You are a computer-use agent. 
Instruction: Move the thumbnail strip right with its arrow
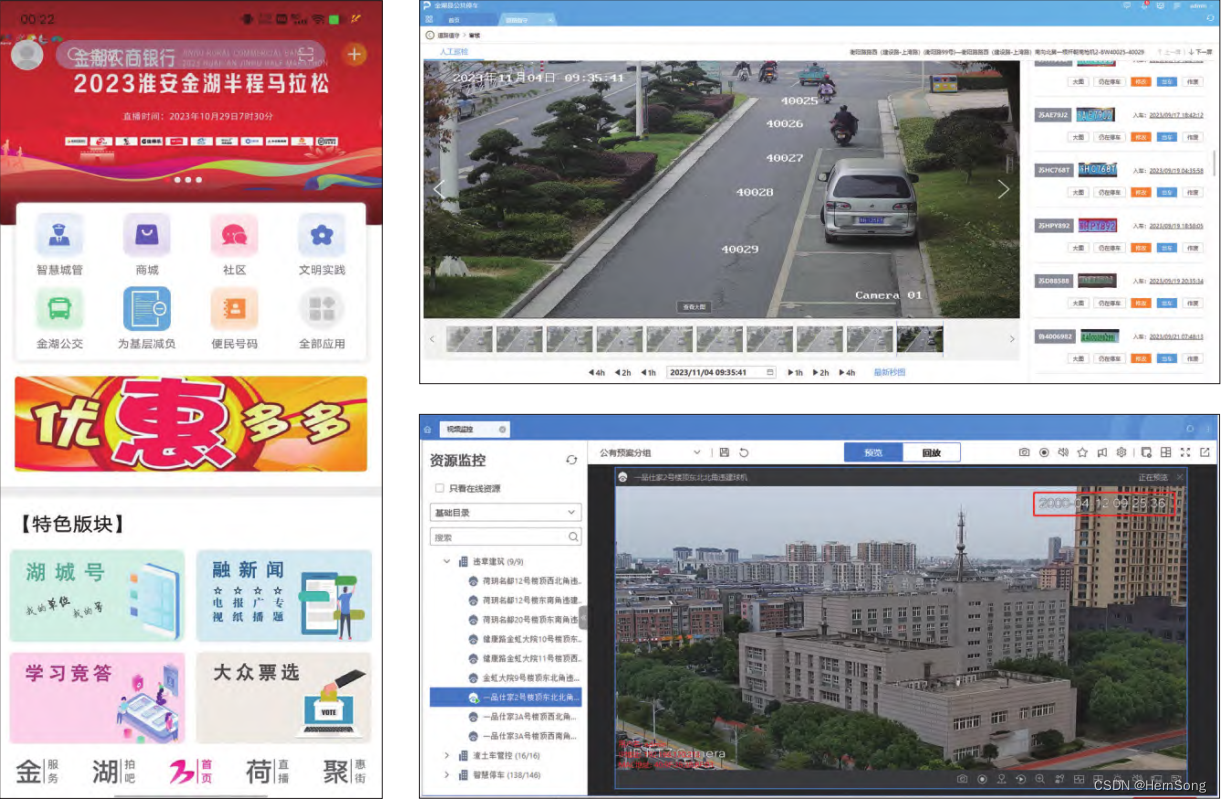[x=1012, y=339]
